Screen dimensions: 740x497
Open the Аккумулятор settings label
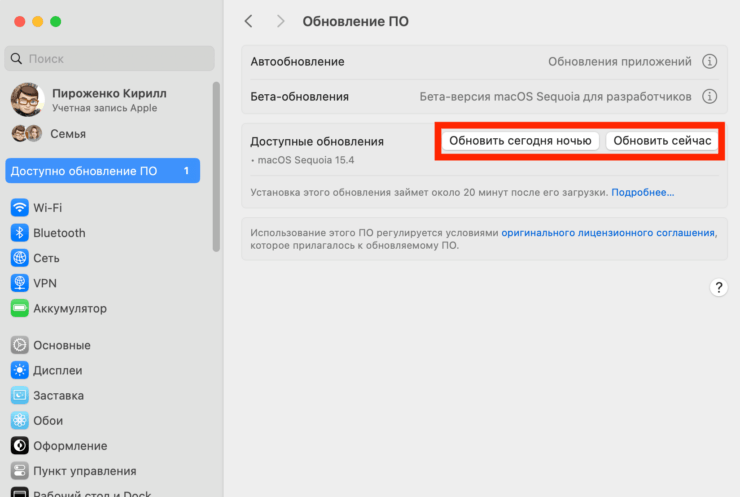point(70,309)
